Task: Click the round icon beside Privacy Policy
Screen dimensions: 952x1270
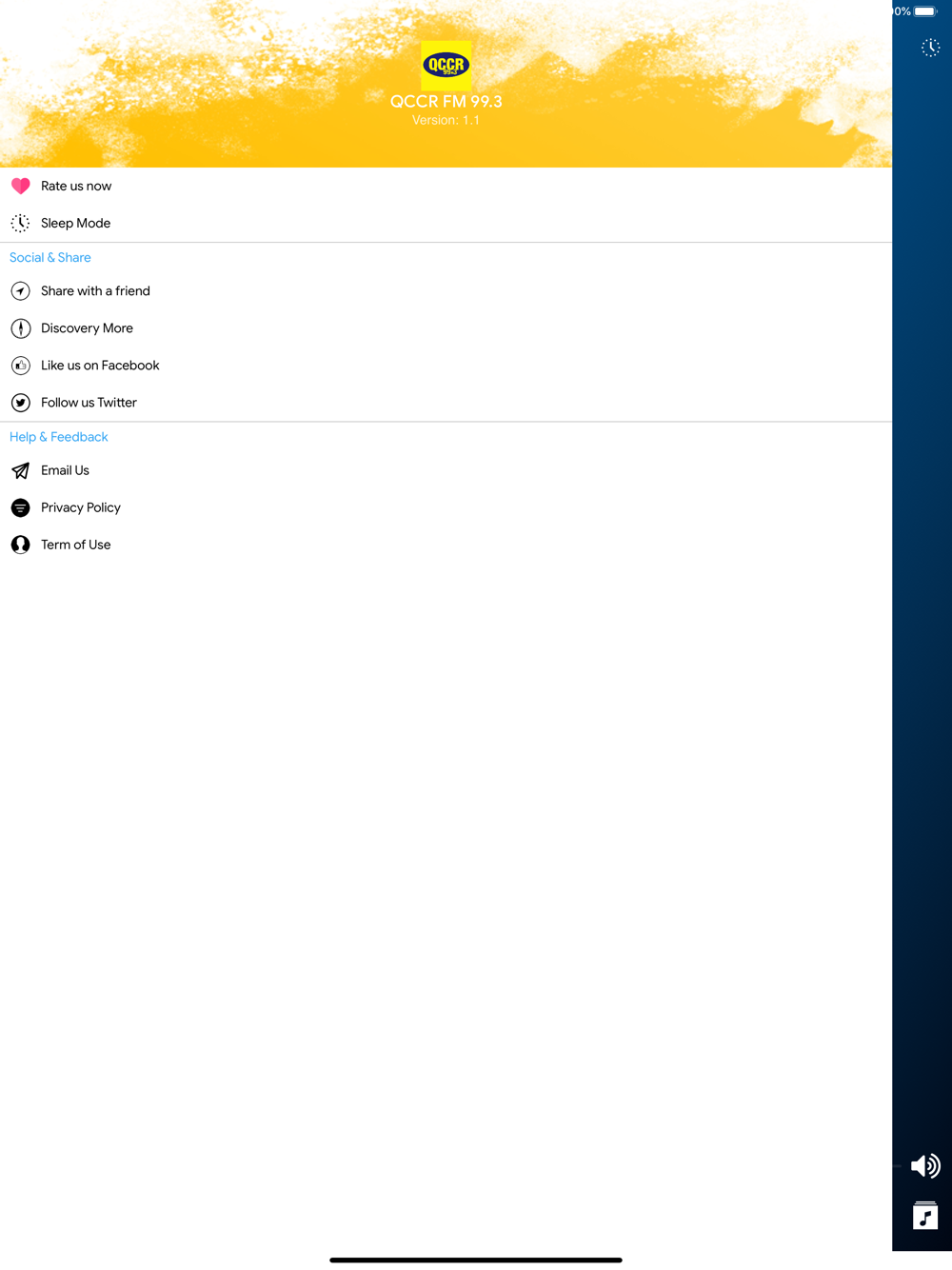Action: tap(20, 506)
